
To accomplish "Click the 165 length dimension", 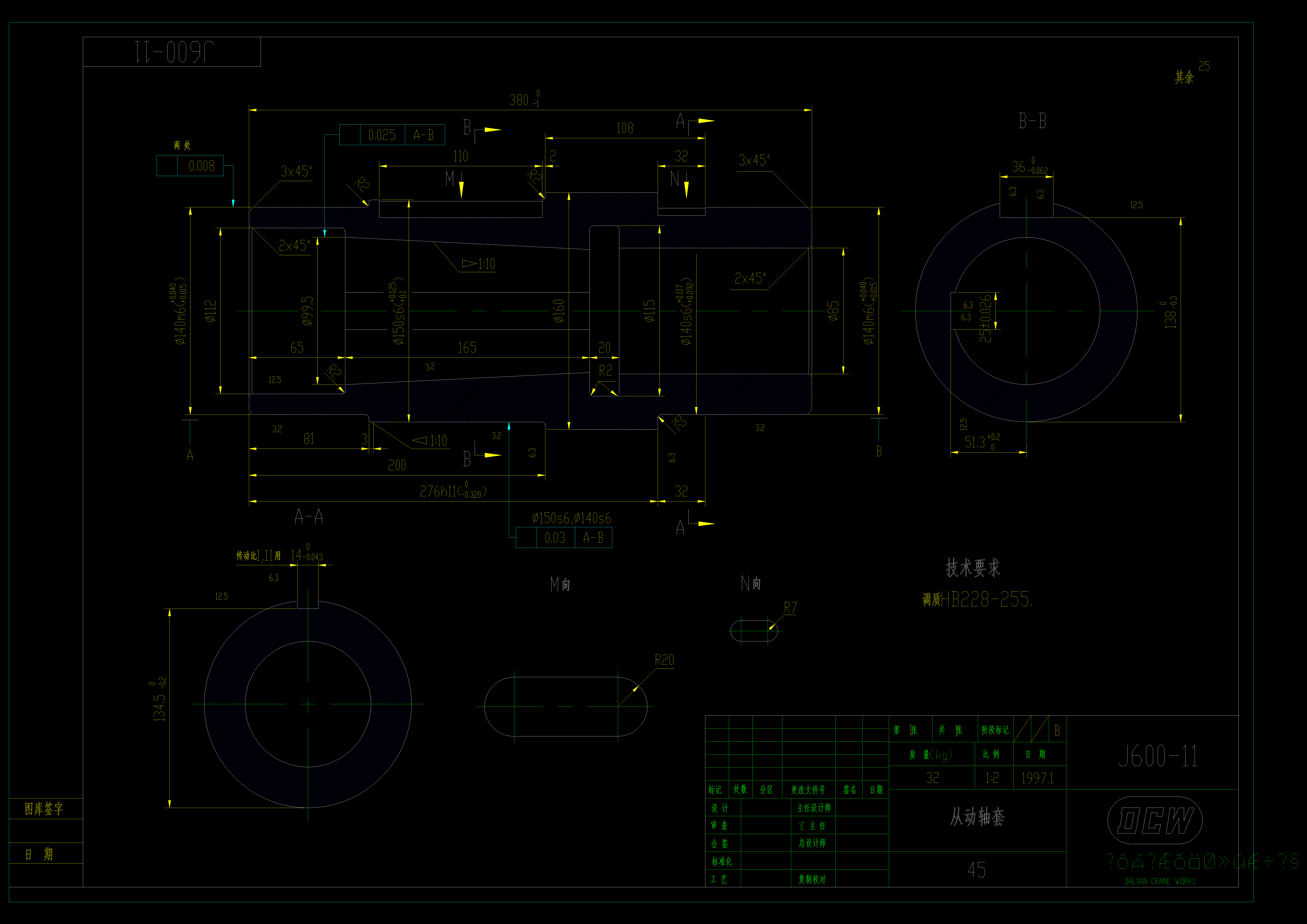I will click(467, 347).
